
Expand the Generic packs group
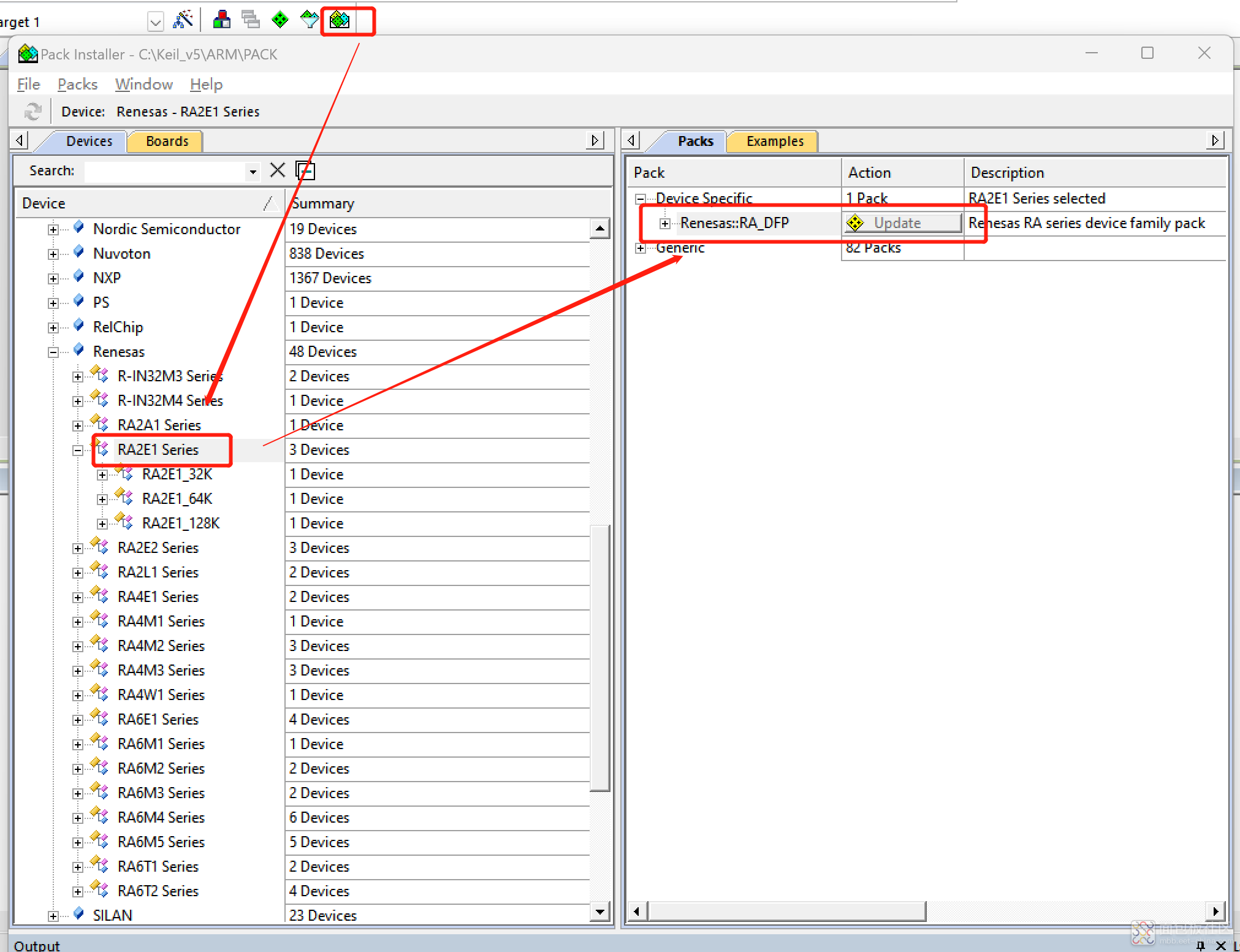(641, 248)
